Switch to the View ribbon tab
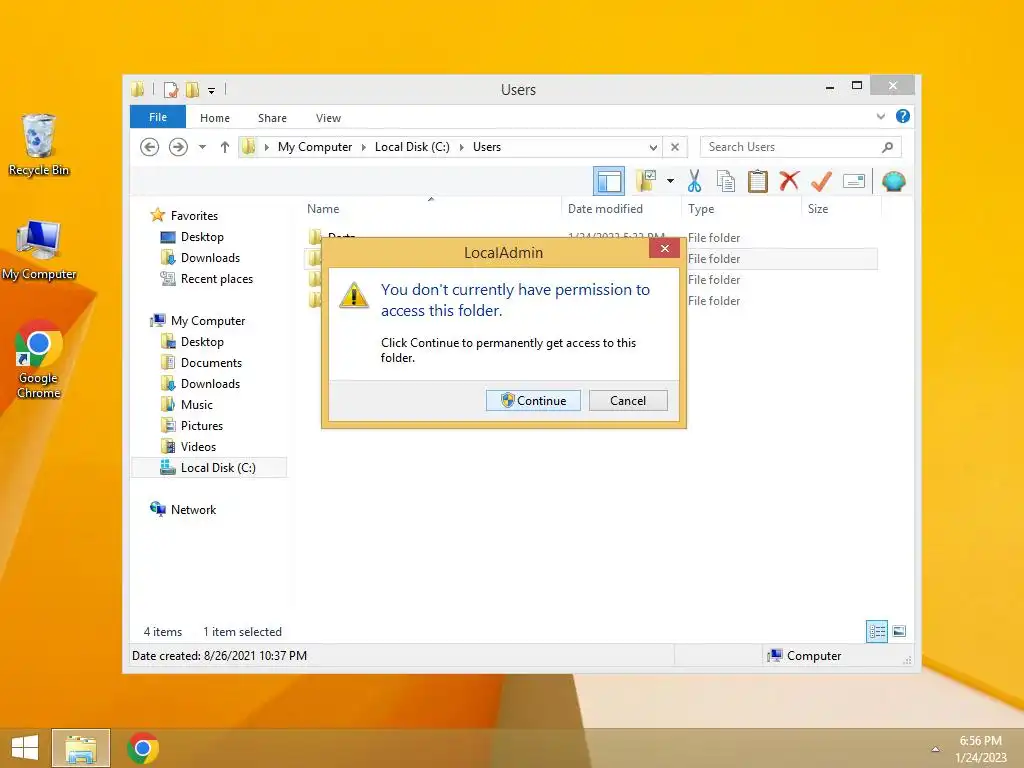The width and height of the screenshot is (1024, 768). (328, 118)
